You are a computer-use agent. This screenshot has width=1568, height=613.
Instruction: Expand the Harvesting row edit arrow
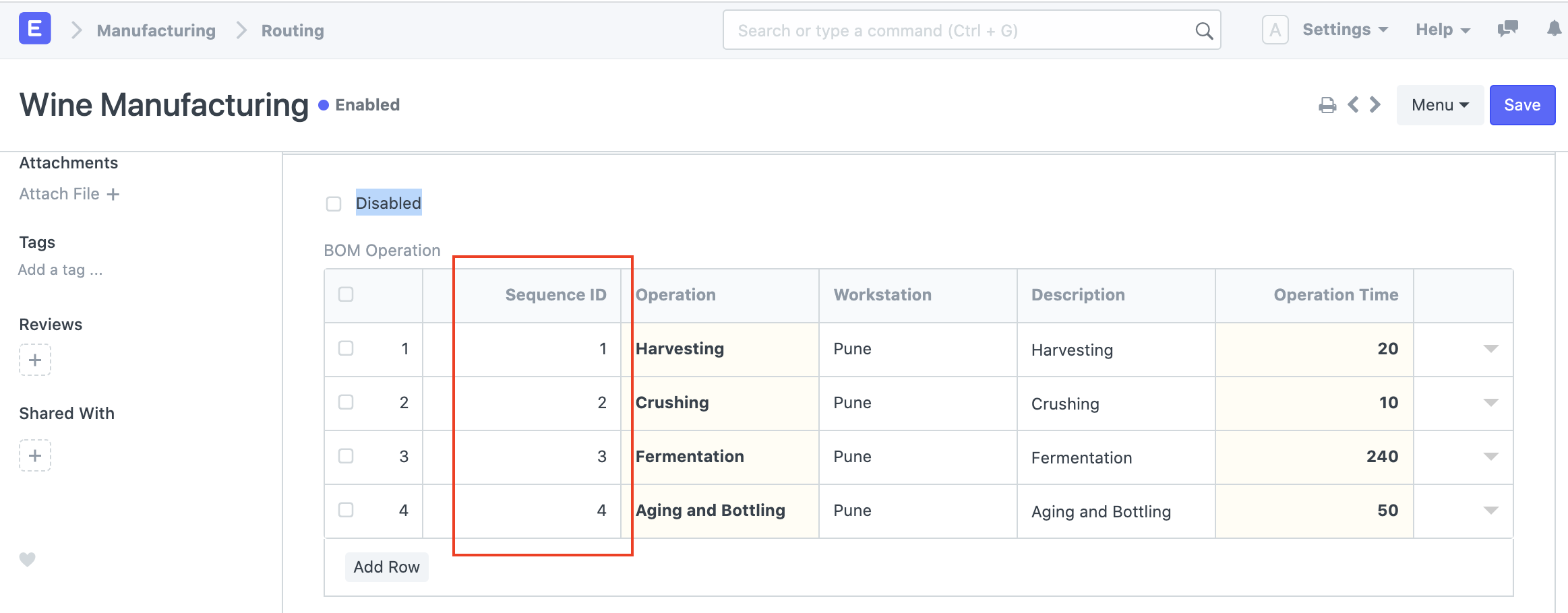tap(1490, 349)
